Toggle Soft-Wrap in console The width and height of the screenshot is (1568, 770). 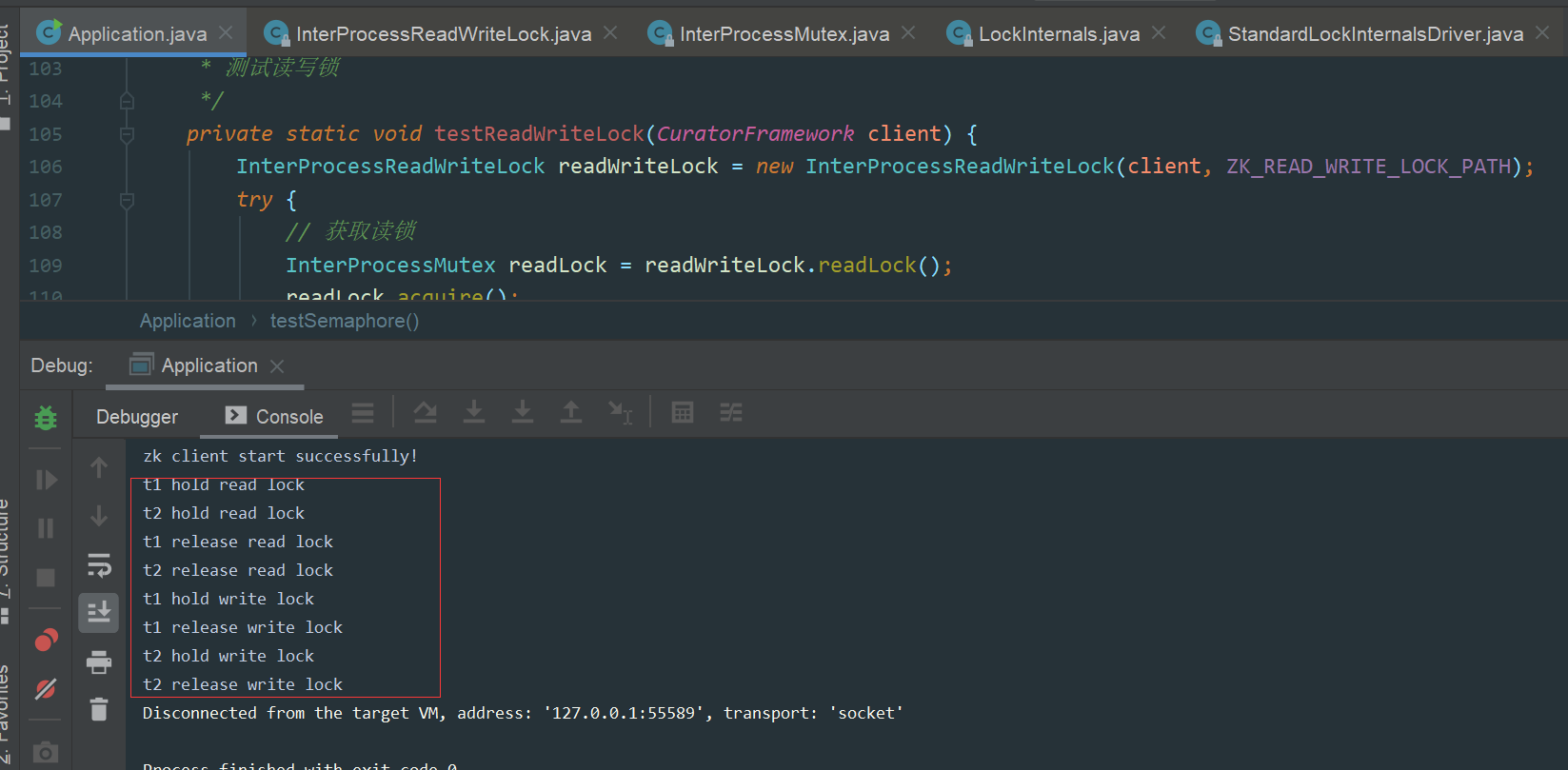tap(99, 565)
